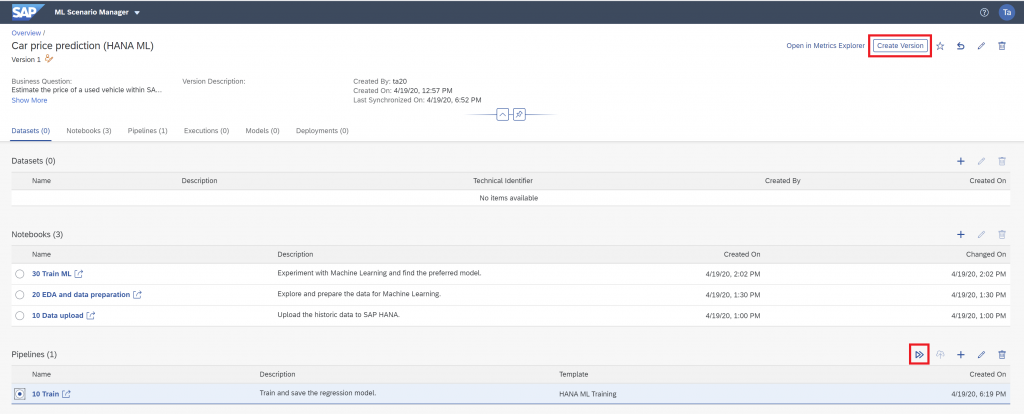Click the Datasets Created By column header
This screenshot has height=414, width=1024.
click(x=782, y=180)
